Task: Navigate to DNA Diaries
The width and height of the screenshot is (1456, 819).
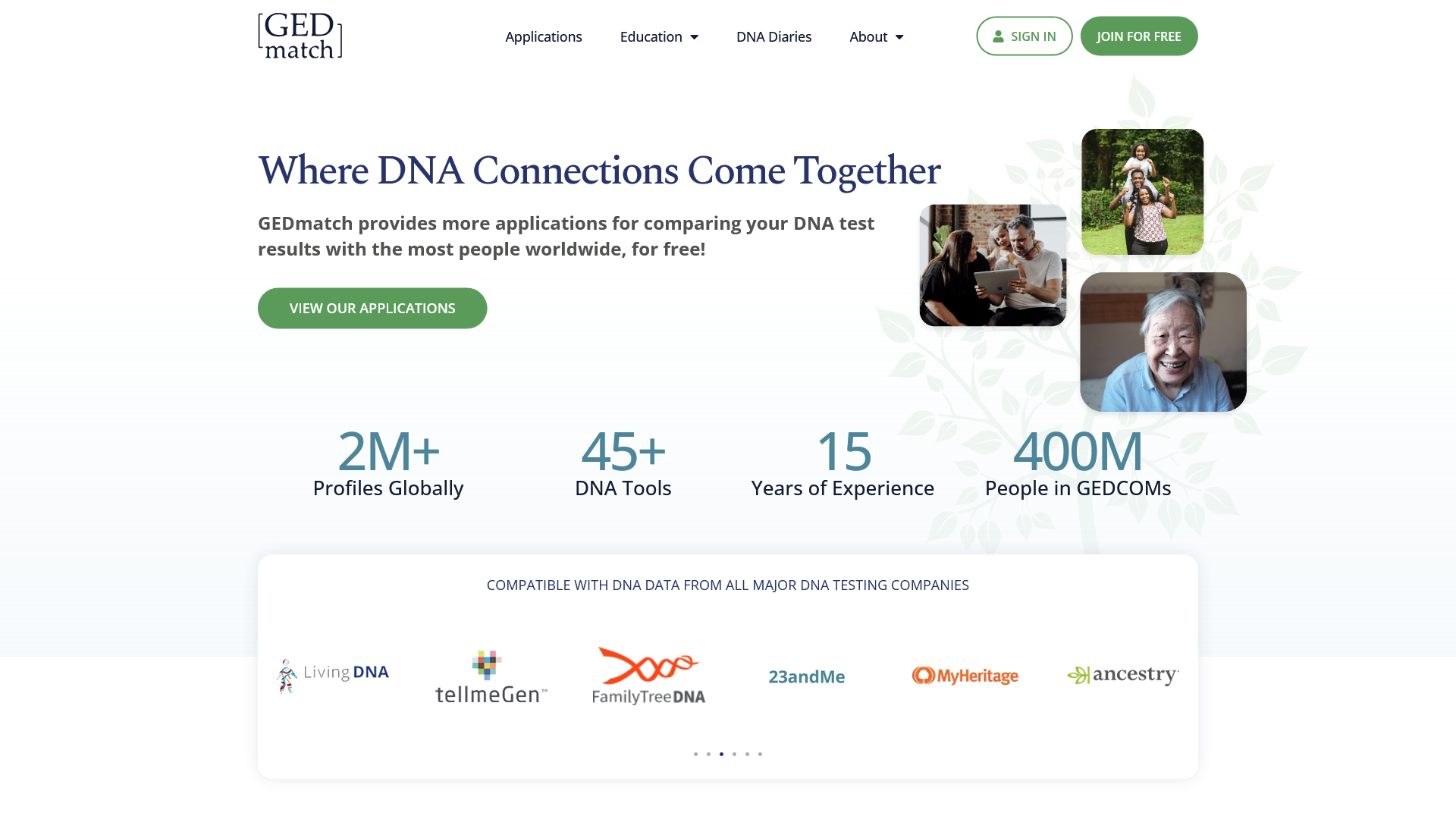Action: pyautogui.click(x=773, y=36)
